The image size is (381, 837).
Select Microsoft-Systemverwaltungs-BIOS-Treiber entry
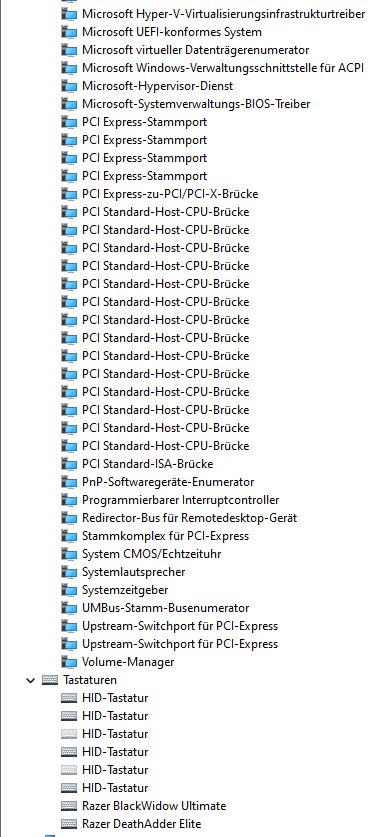tap(196, 104)
